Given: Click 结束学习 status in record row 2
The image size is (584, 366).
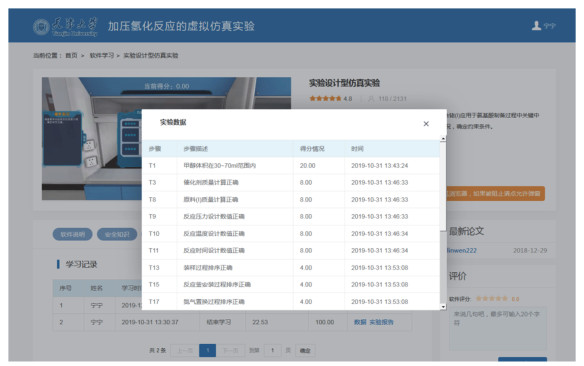Looking at the screenshot, I should tap(219, 322).
